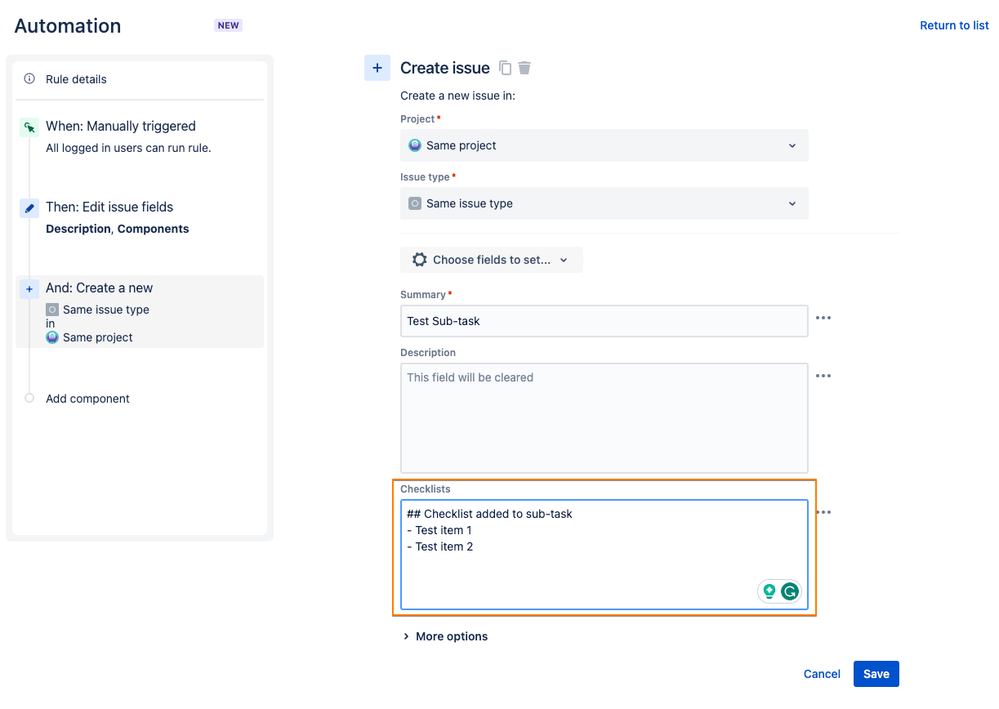Click the blue plus icon beside Create issue
Viewport: 999px width, 709px height.
[x=377, y=68]
